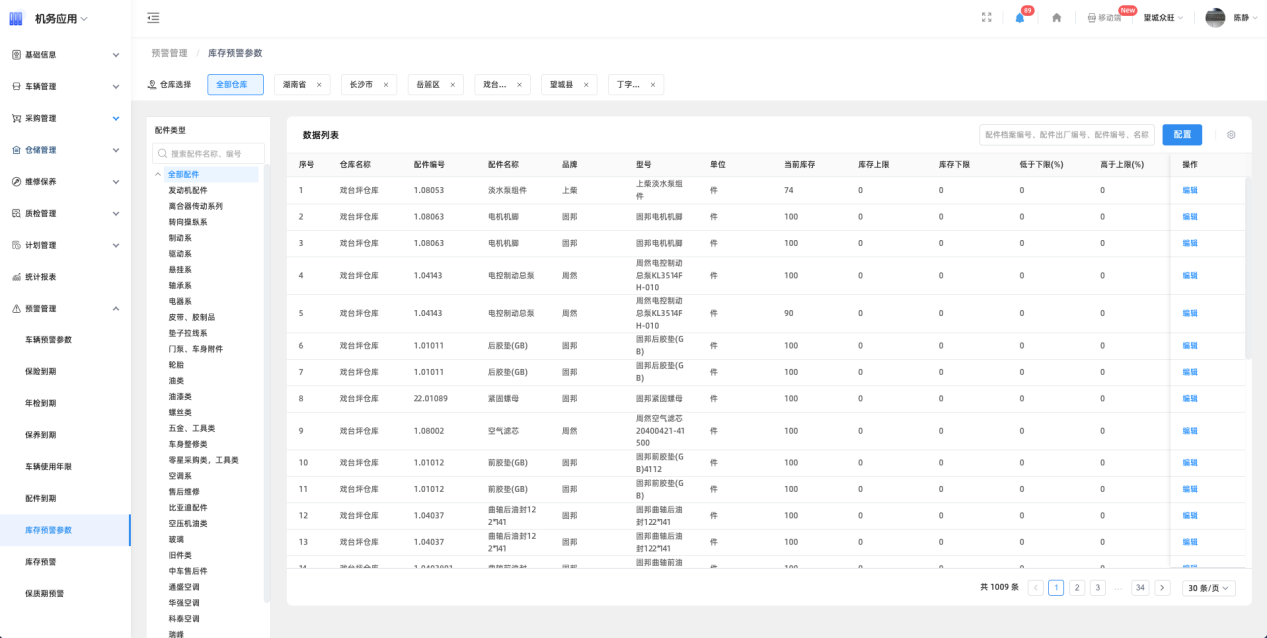Open 保险到期 menu item
This screenshot has width=1267, height=638.
41,371
